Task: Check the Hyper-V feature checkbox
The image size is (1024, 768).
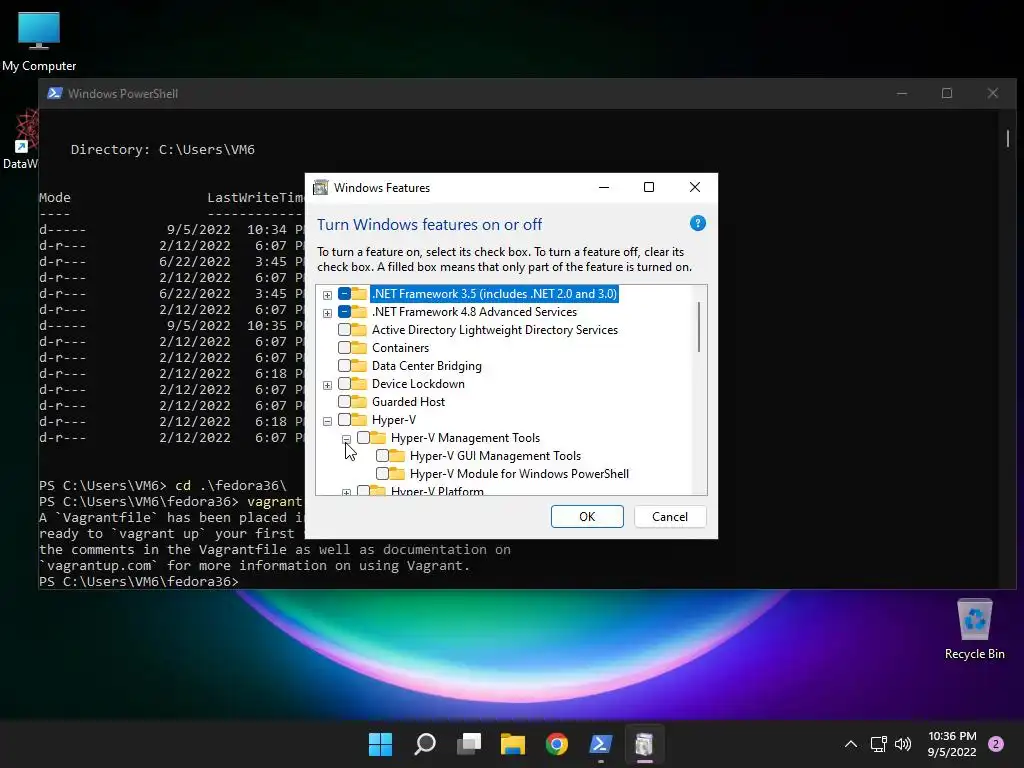Action: 344,420
